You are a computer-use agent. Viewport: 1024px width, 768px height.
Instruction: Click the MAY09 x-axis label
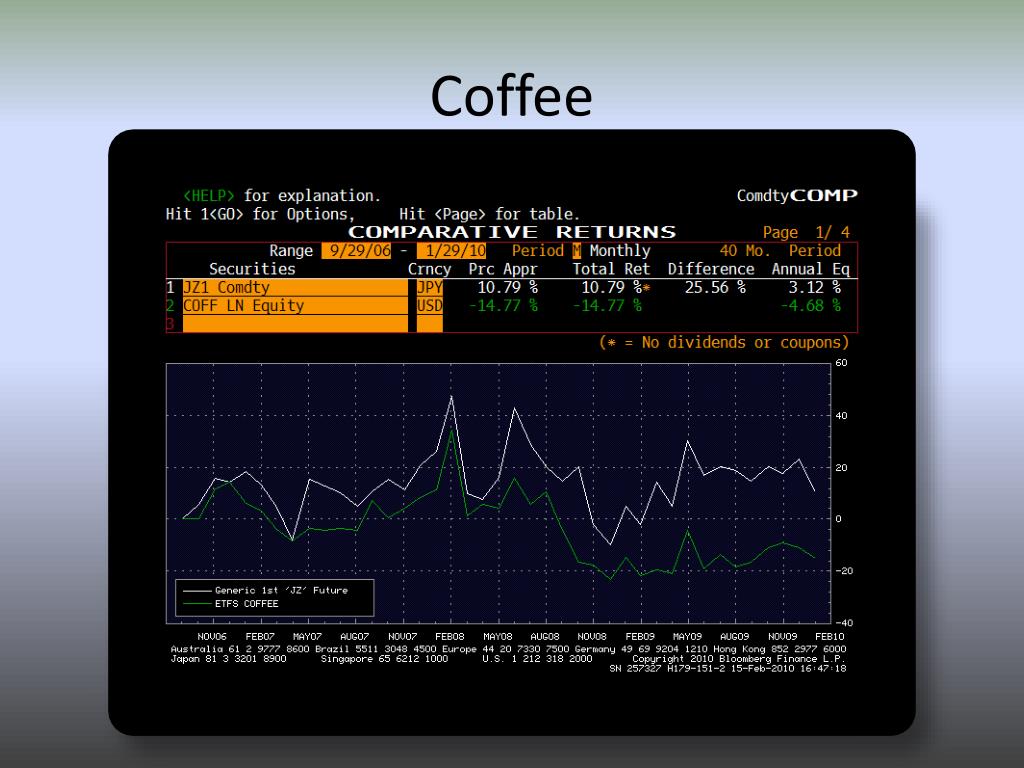click(x=687, y=637)
